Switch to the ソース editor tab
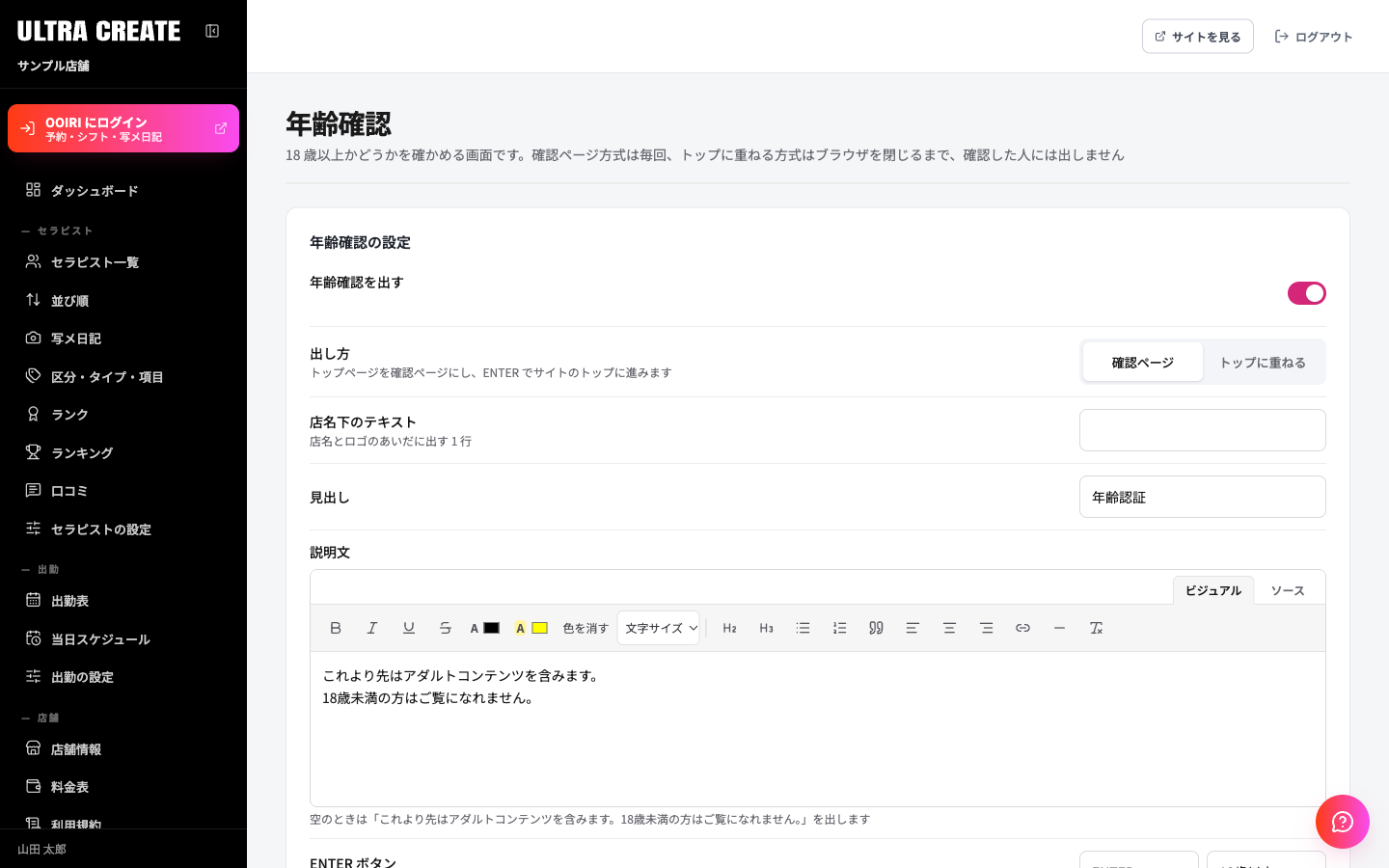 coord(1288,590)
